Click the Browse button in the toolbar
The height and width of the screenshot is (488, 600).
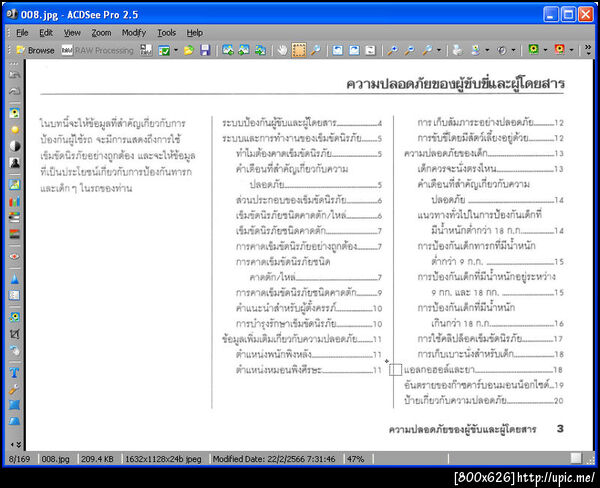35,50
